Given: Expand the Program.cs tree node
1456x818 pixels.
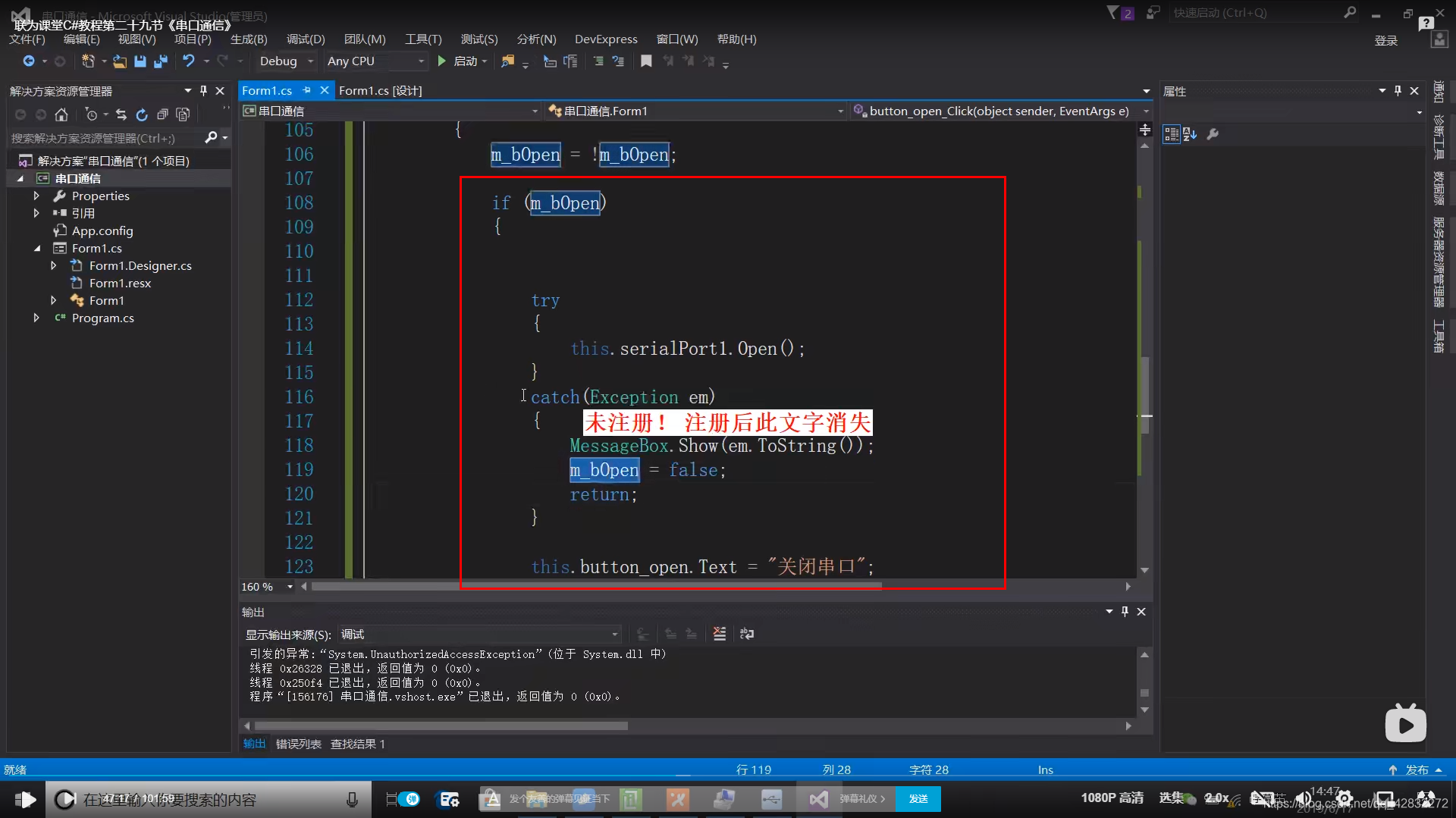Looking at the screenshot, I should (x=36, y=318).
